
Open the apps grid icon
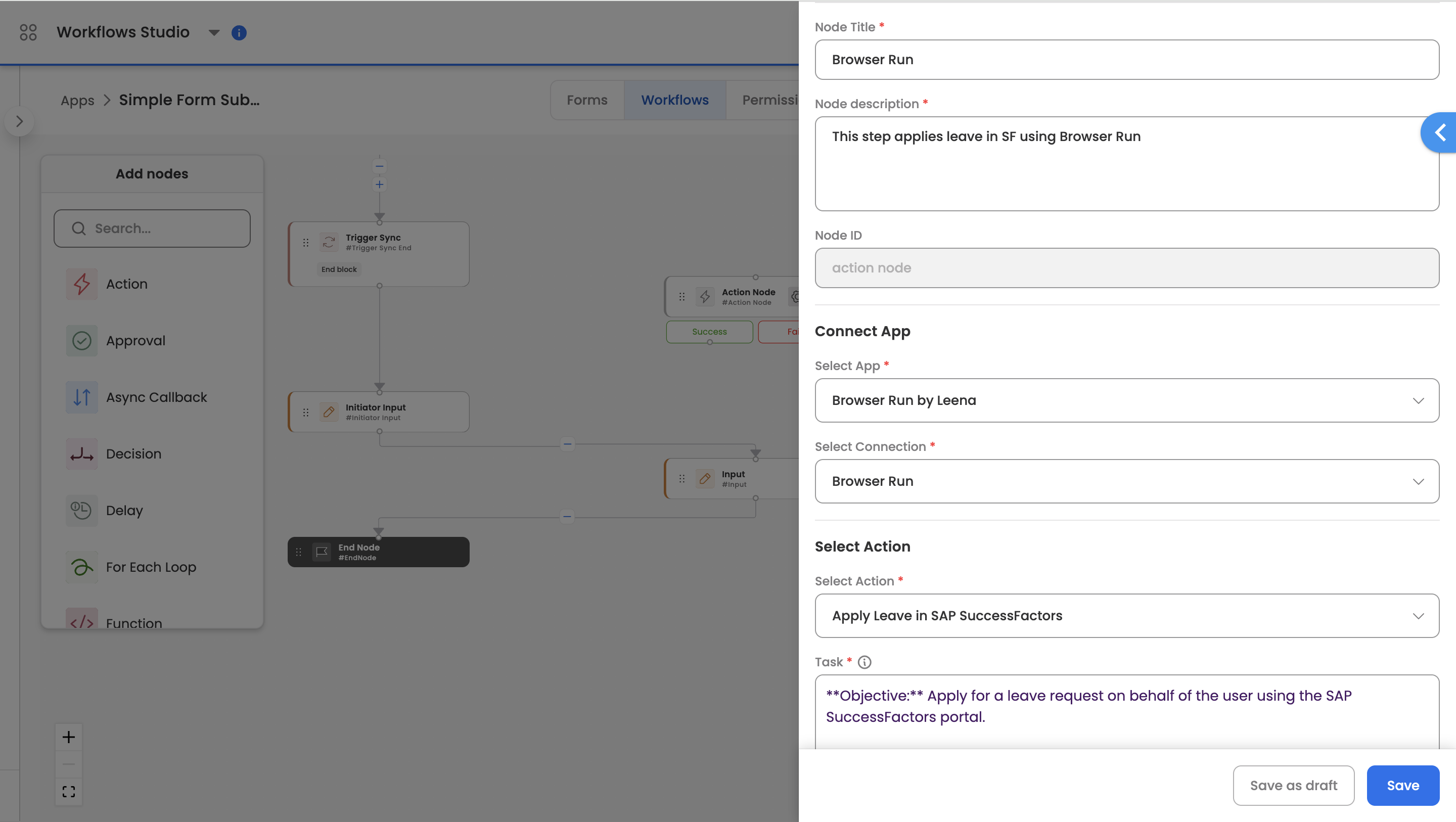click(x=28, y=32)
